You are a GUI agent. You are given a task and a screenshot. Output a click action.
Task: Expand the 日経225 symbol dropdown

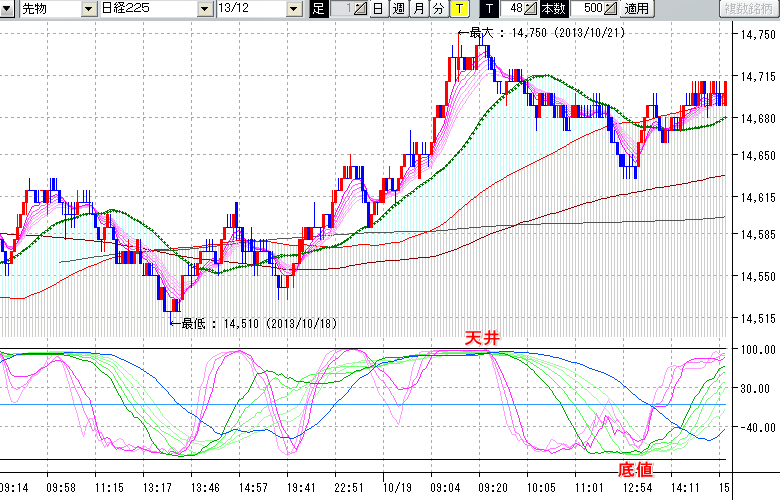tap(206, 9)
